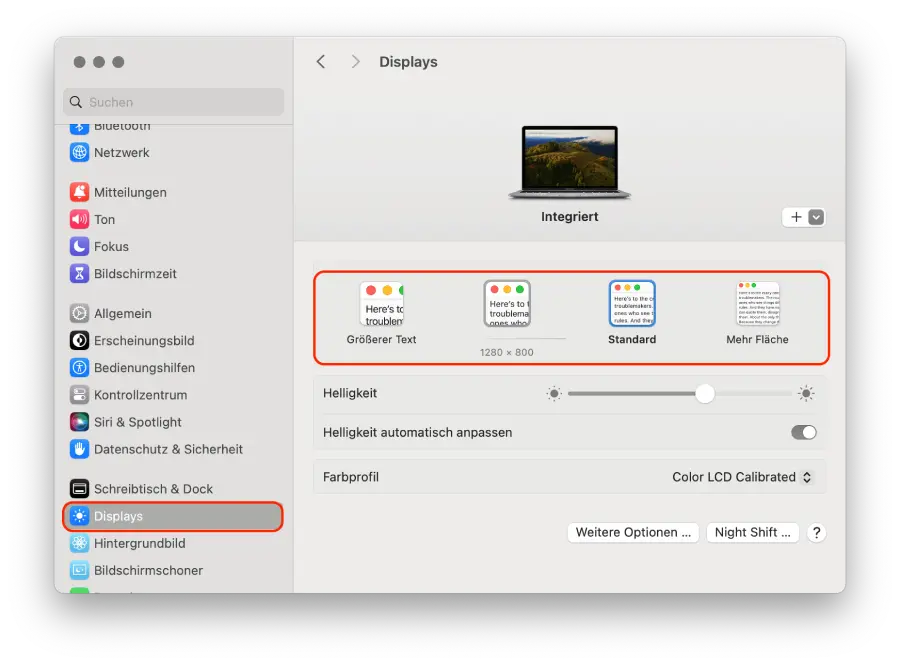Click the Integriert display label
Viewport: 900px width, 665px height.
[x=569, y=217]
